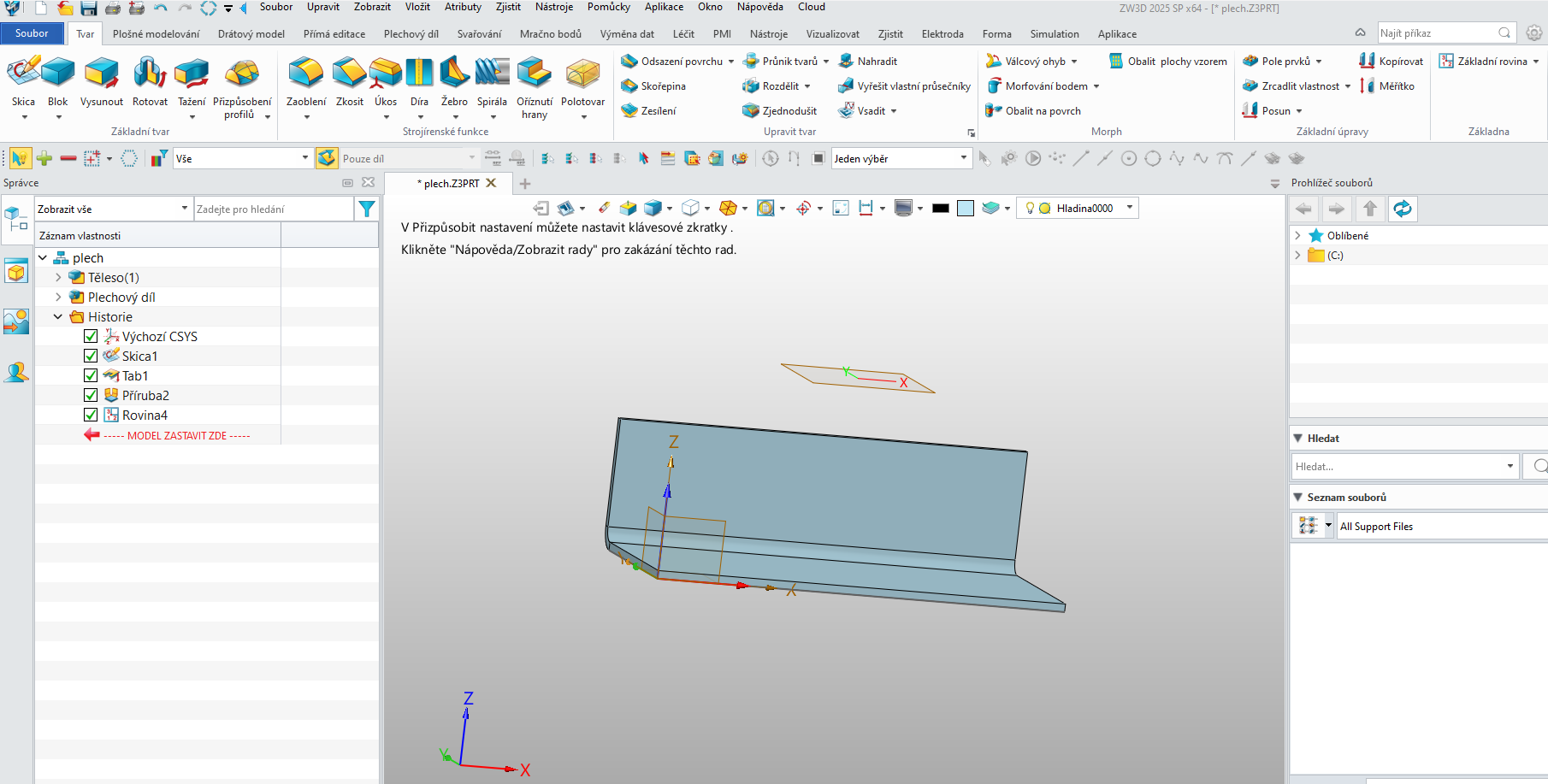This screenshot has width=1548, height=784.
Task: Expand the Oblíbené favorites folder
Action: pos(1297,235)
